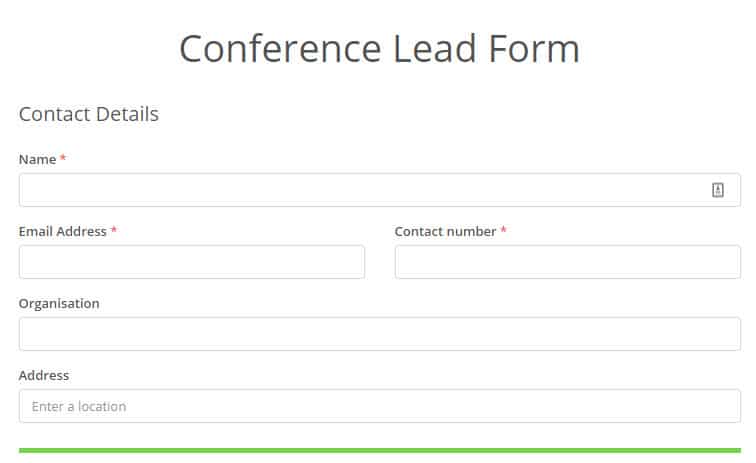Click the red asterisk beside Contact number
This screenshot has height=463, width=756.
(x=503, y=230)
